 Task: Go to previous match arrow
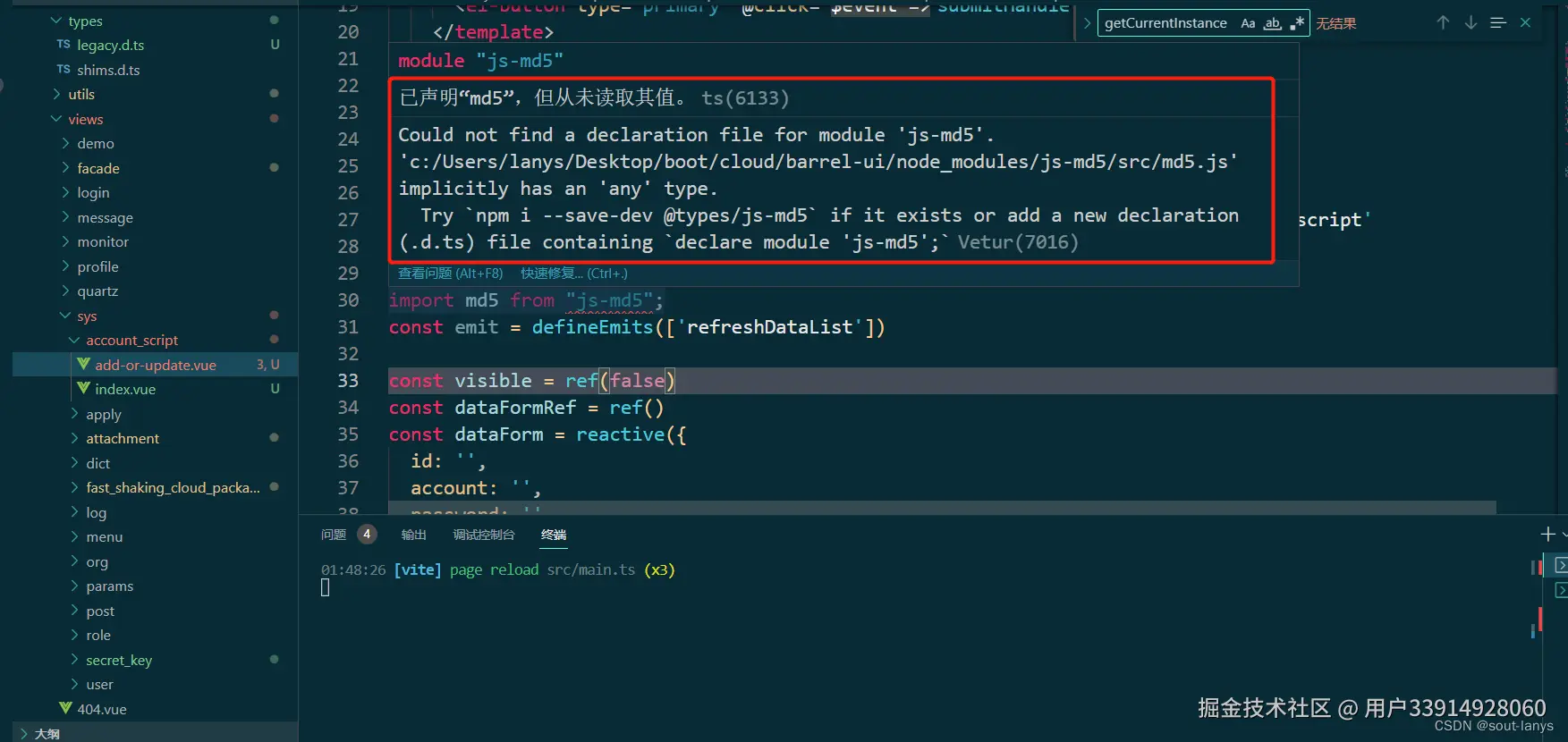1443,23
